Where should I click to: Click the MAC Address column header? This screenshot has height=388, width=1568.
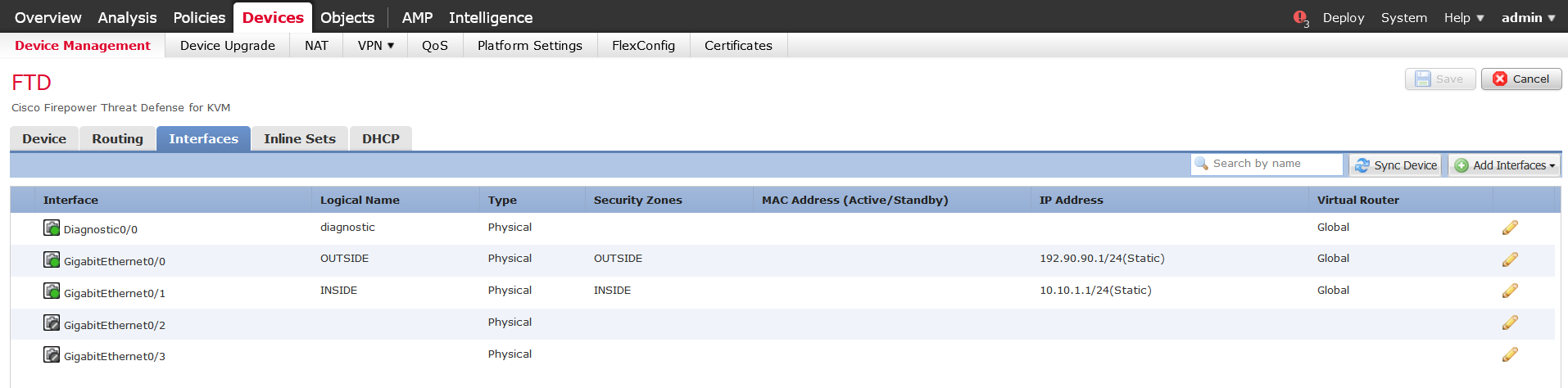pyautogui.click(x=854, y=200)
